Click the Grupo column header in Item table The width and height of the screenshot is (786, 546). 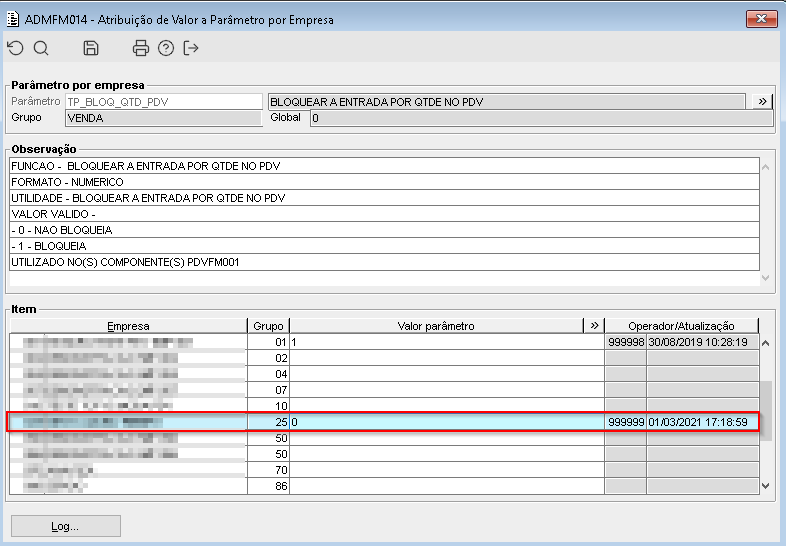pos(268,326)
